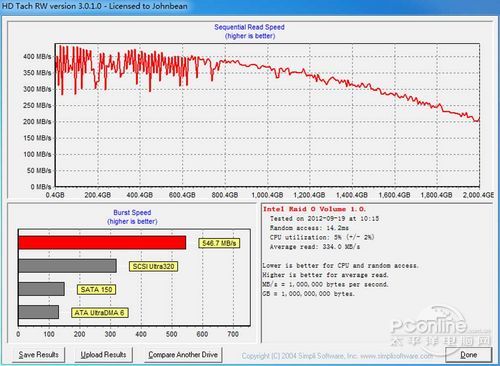Click the Random access 14.2ms line

click(x=309, y=228)
